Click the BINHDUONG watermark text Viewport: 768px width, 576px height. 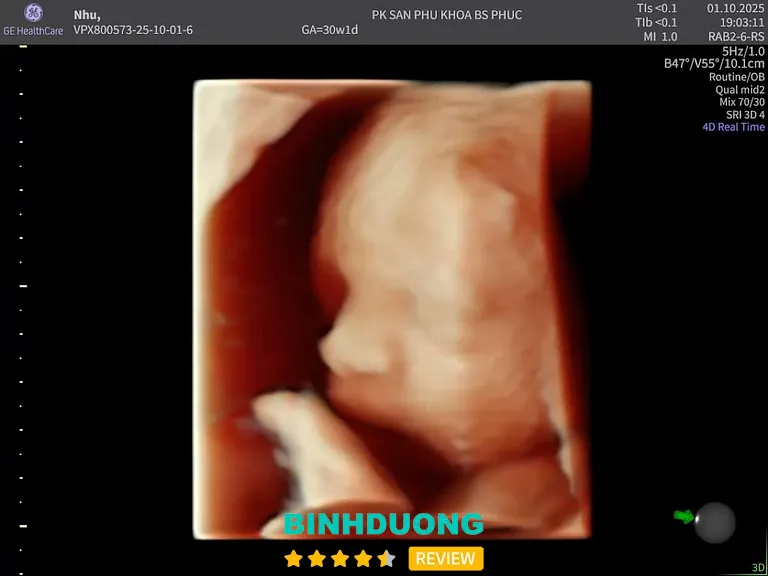click(x=383, y=524)
